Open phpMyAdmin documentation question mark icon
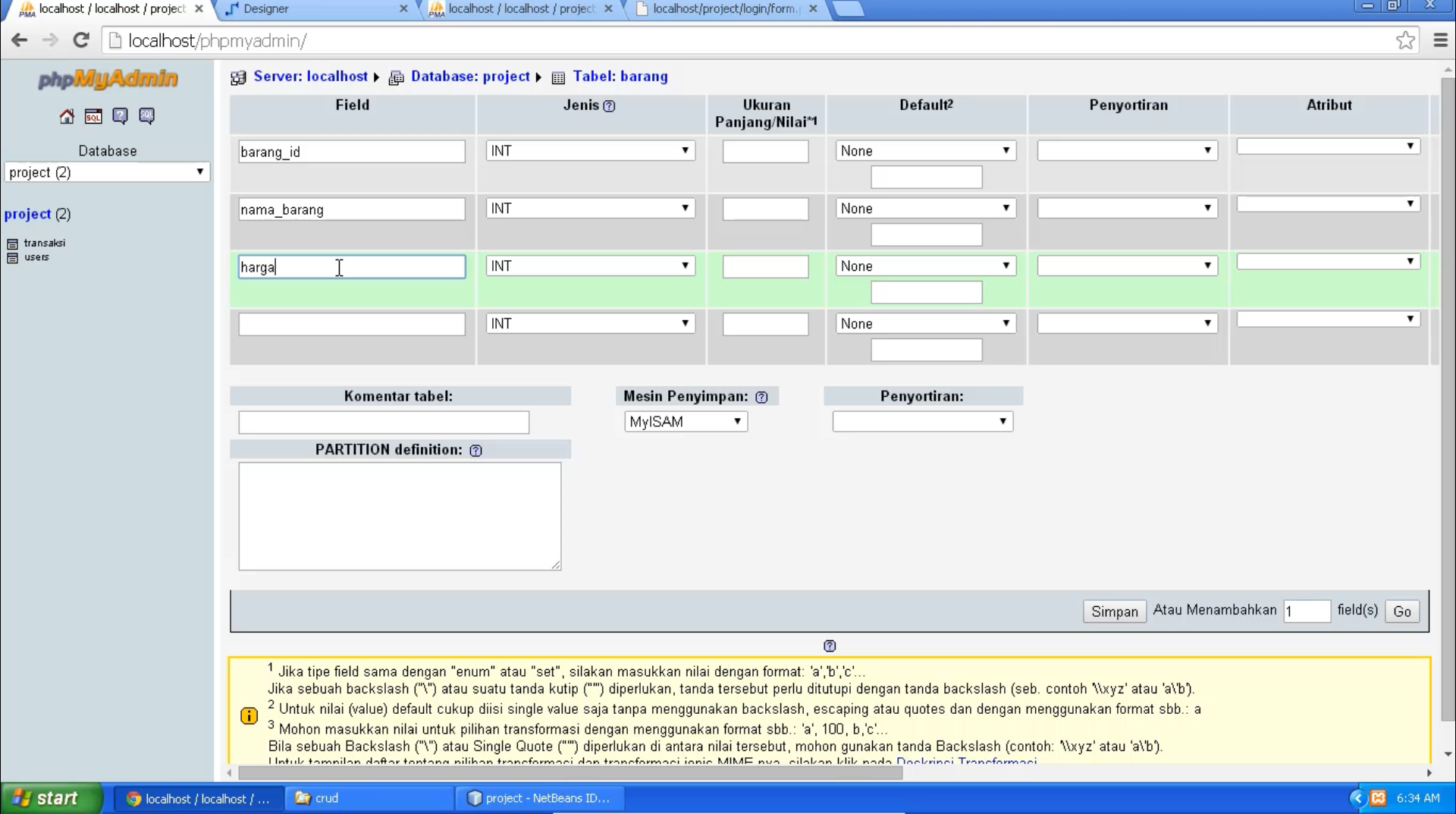The width and height of the screenshot is (1456, 814). pyautogui.click(x=120, y=115)
